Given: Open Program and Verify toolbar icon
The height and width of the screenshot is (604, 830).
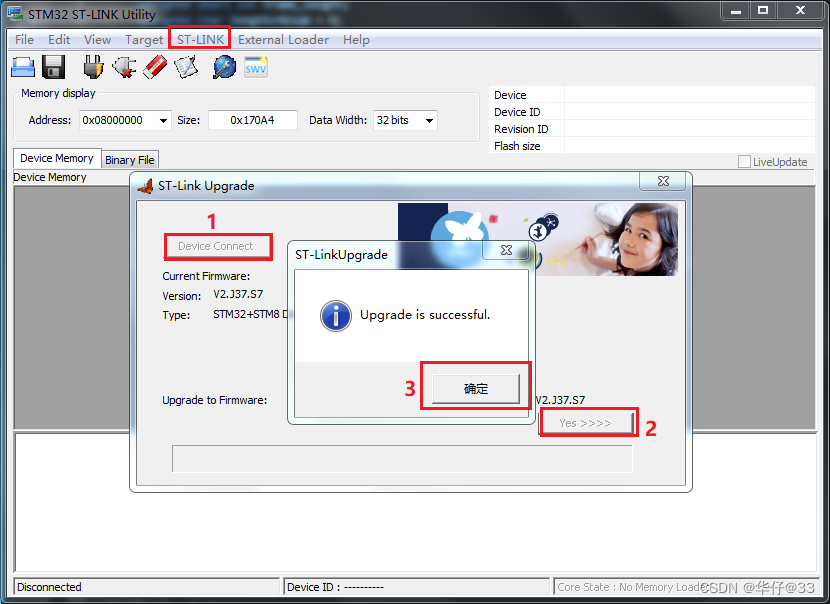Looking at the screenshot, I should (186, 68).
